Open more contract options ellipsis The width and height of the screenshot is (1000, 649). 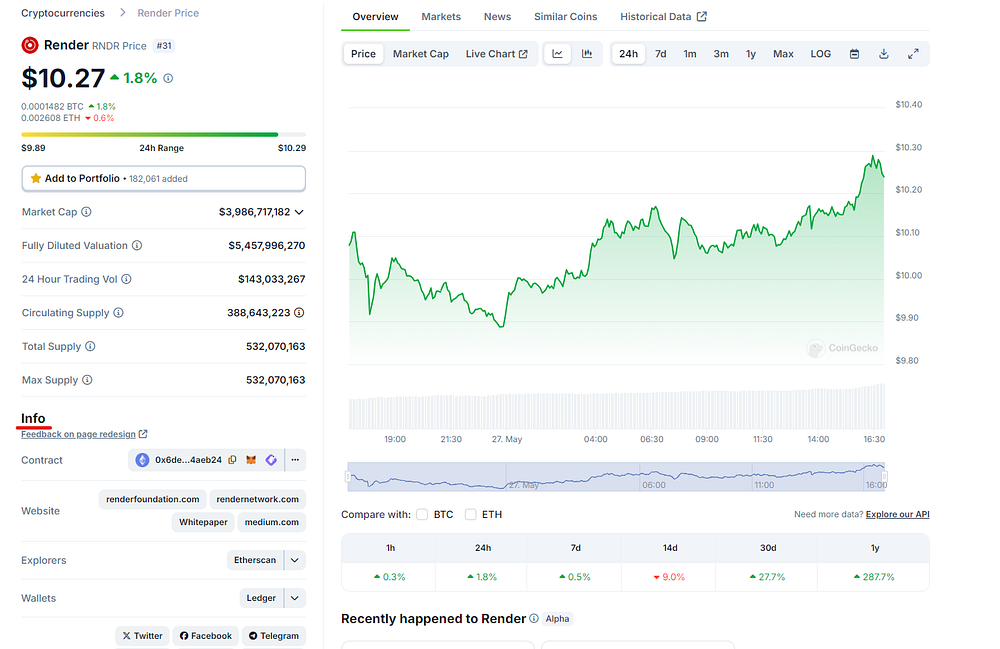click(295, 460)
